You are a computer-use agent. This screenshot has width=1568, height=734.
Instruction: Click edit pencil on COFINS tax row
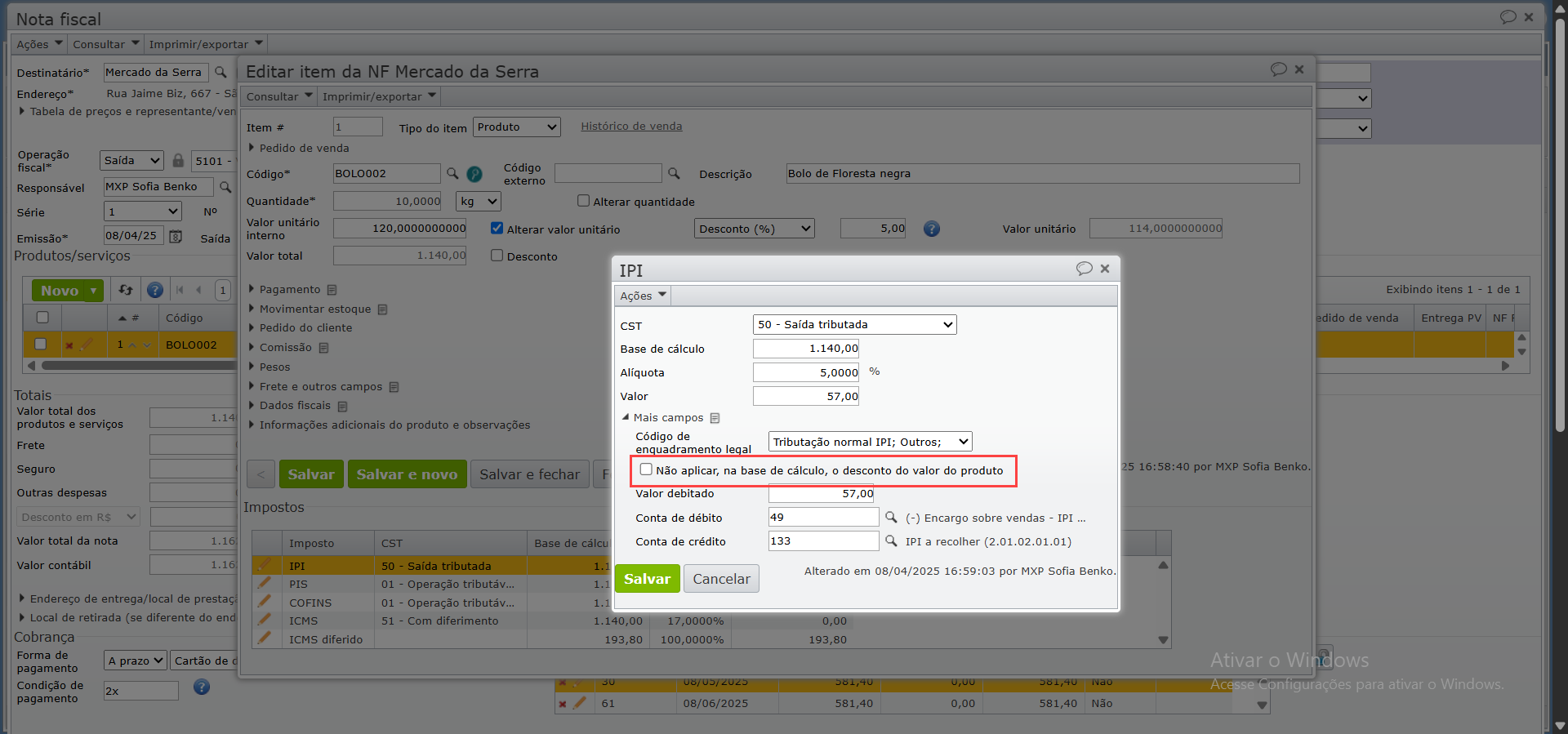[x=264, y=601]
